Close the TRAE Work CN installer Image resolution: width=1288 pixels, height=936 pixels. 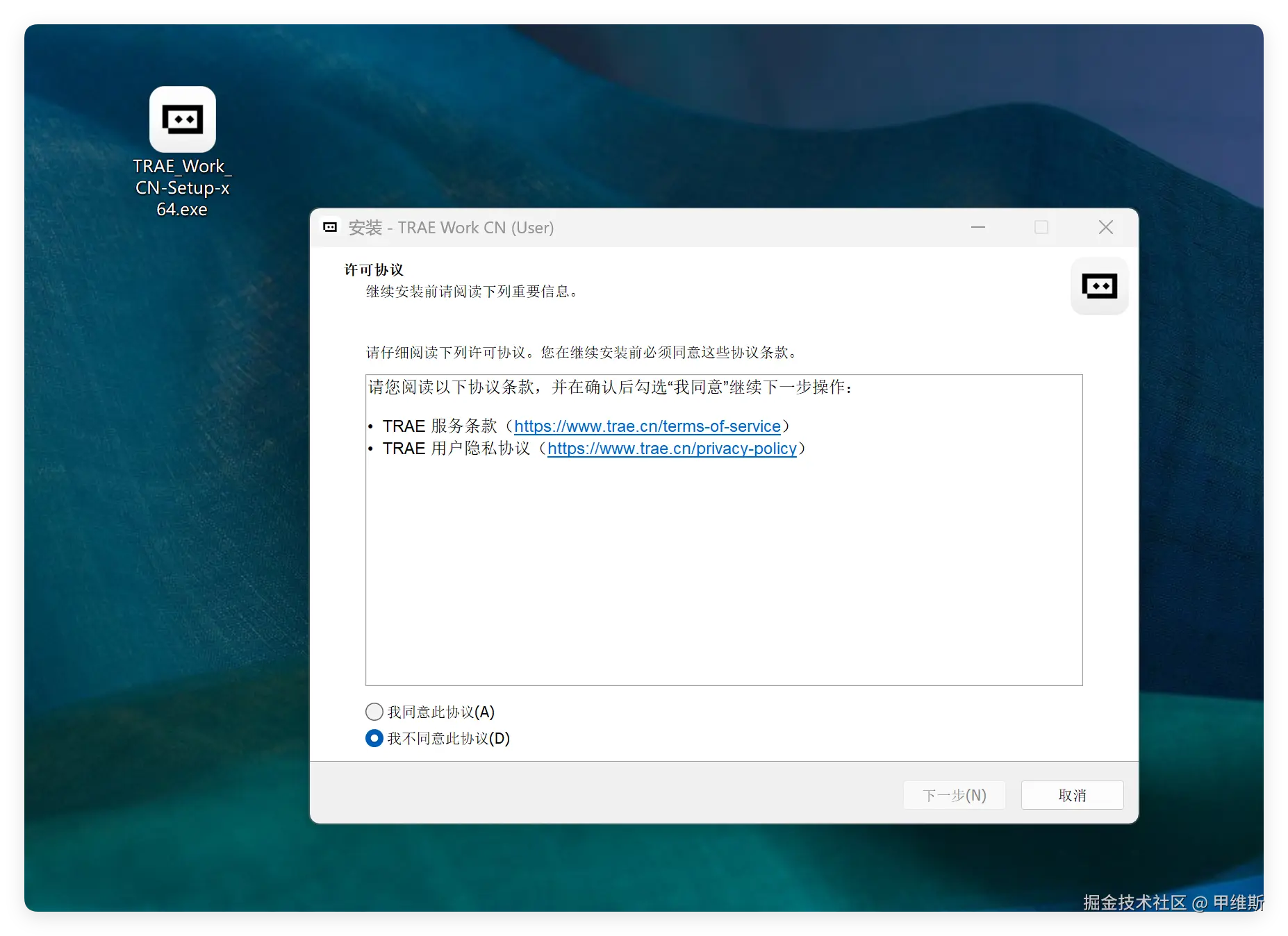pos(1105,227)
